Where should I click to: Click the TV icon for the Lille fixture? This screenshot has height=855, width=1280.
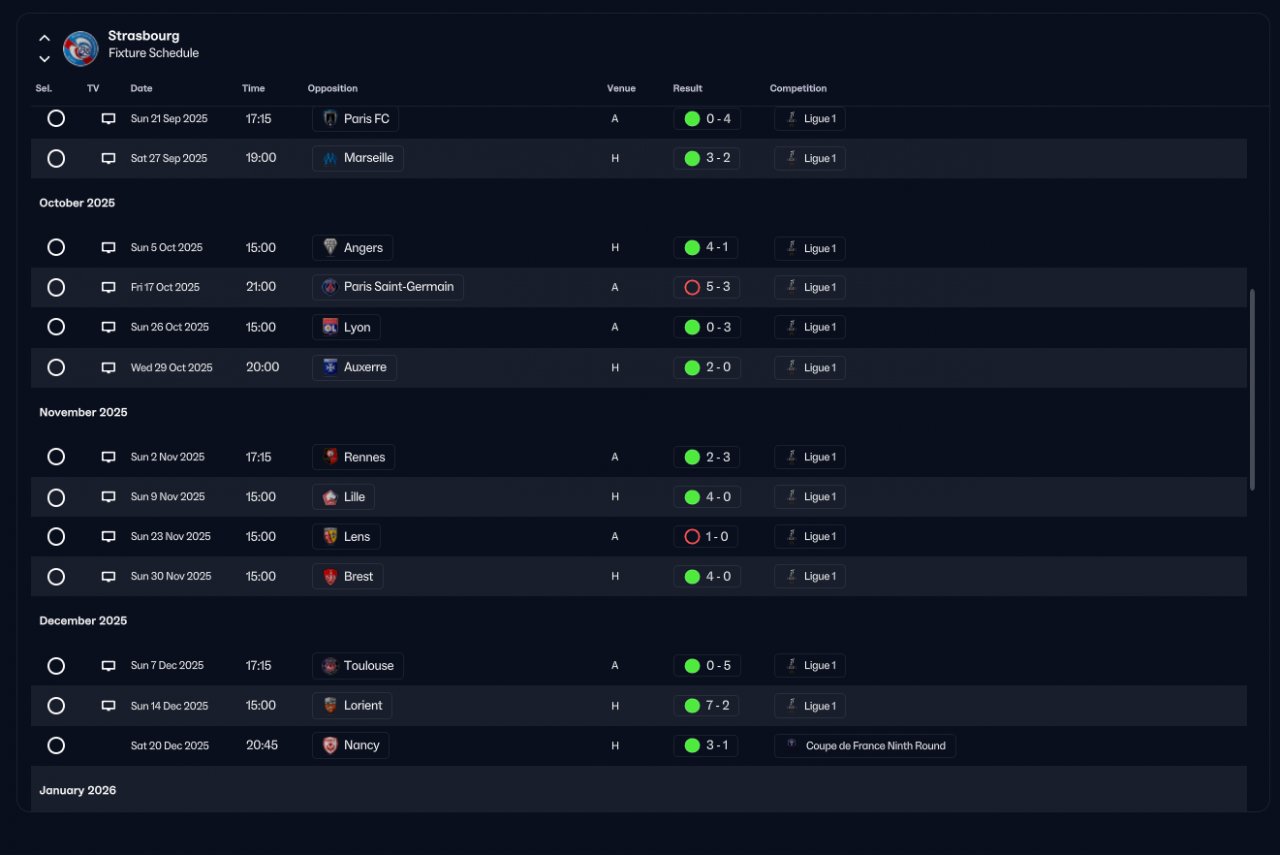pyautogui.click(x=109, y=497)
